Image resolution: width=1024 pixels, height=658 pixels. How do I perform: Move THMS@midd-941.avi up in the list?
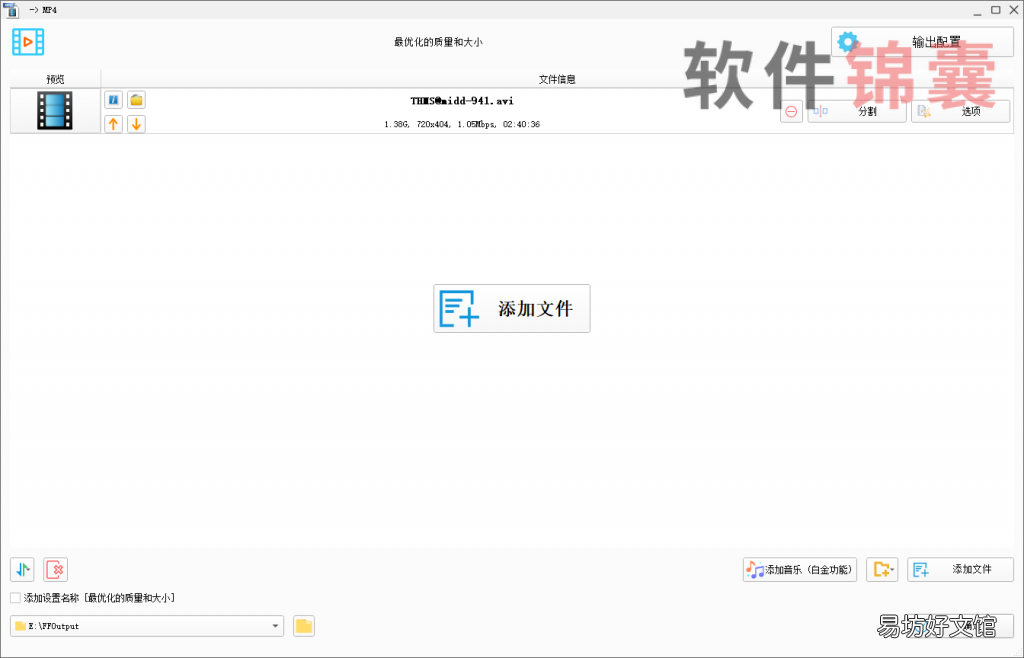pos(114,123)
